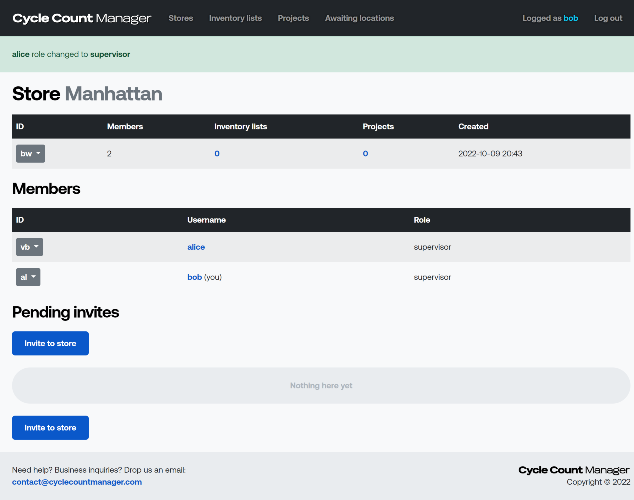Click the role changed success alert banner
Viewport: 634px width, 500px height.
tap(317, 54)
